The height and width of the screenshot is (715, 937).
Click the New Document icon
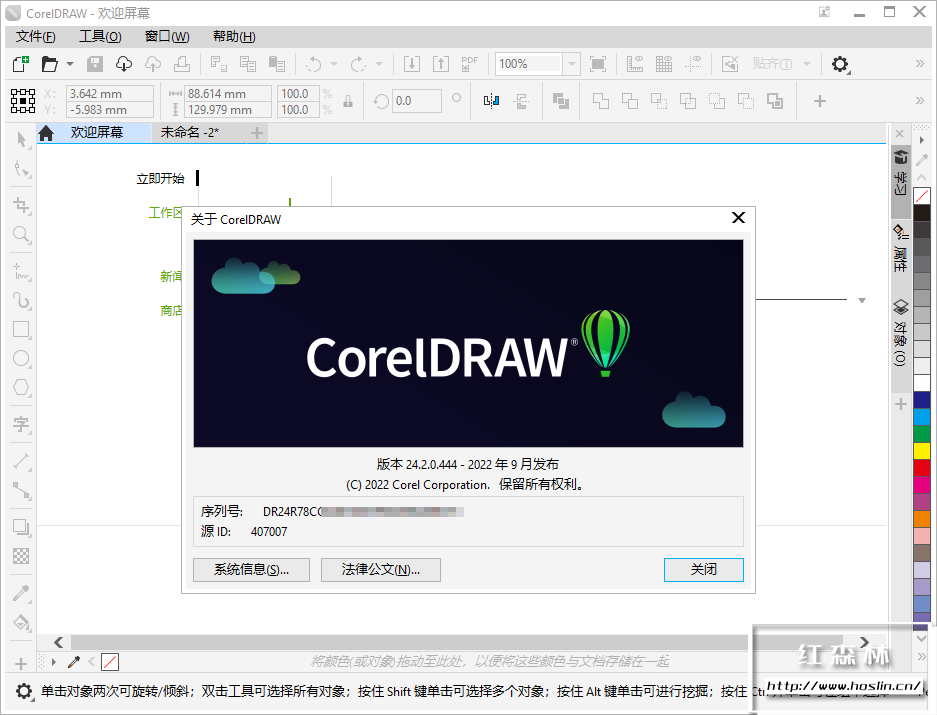(20, 64)
